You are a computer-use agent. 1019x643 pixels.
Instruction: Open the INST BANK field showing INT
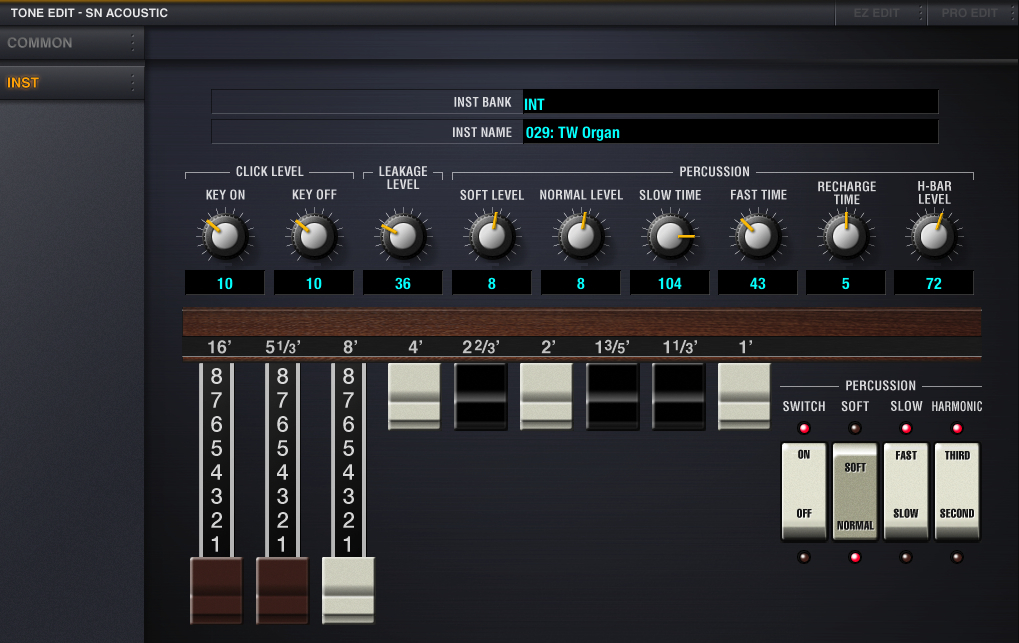[x=730, y=103]
